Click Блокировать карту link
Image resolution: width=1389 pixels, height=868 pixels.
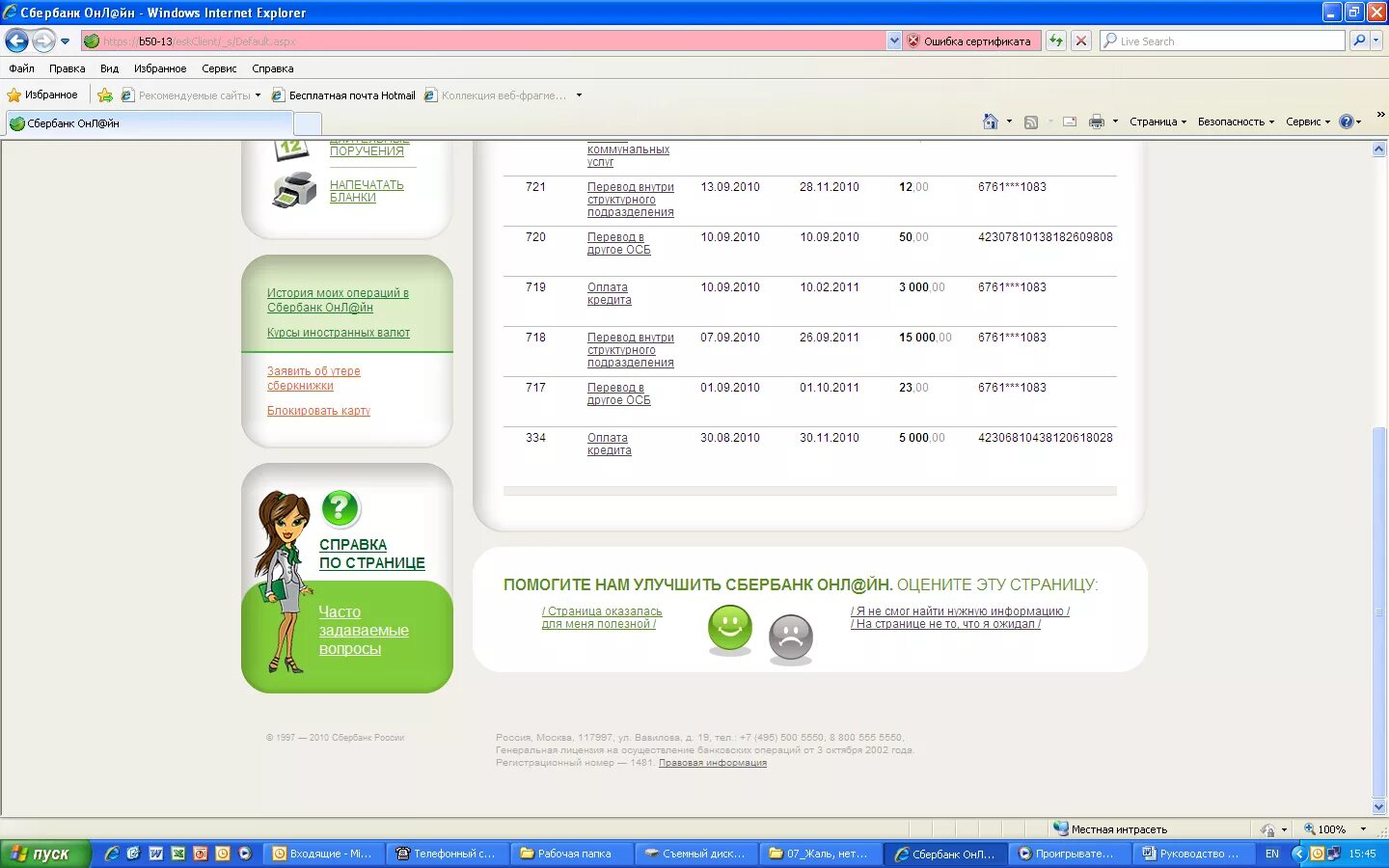tap(318, 411)
